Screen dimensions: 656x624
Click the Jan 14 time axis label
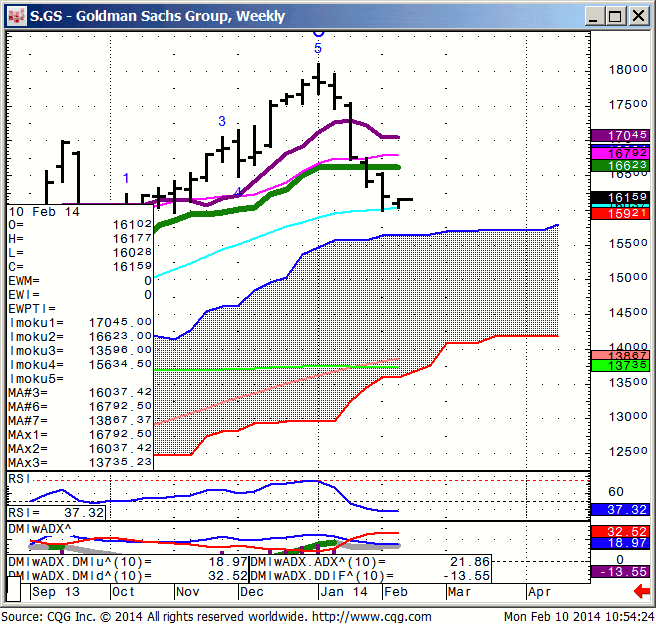(x=343, y=592)
